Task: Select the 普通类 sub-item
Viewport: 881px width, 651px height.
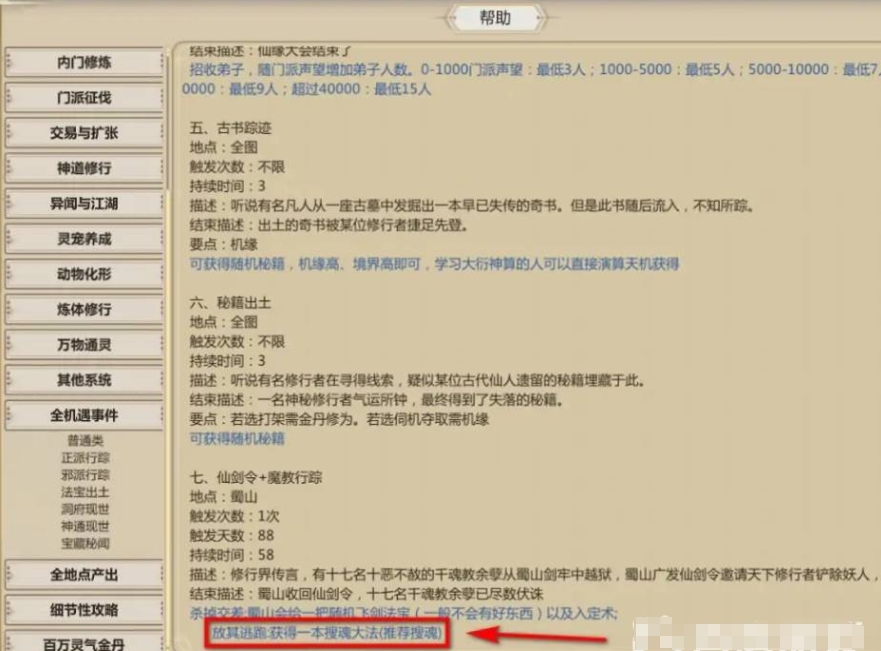Action: [85, 441]
